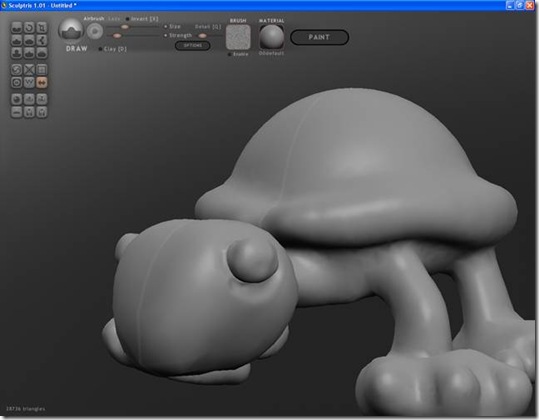
Task: Switch to Paint mode
Action: coord(319,37)
